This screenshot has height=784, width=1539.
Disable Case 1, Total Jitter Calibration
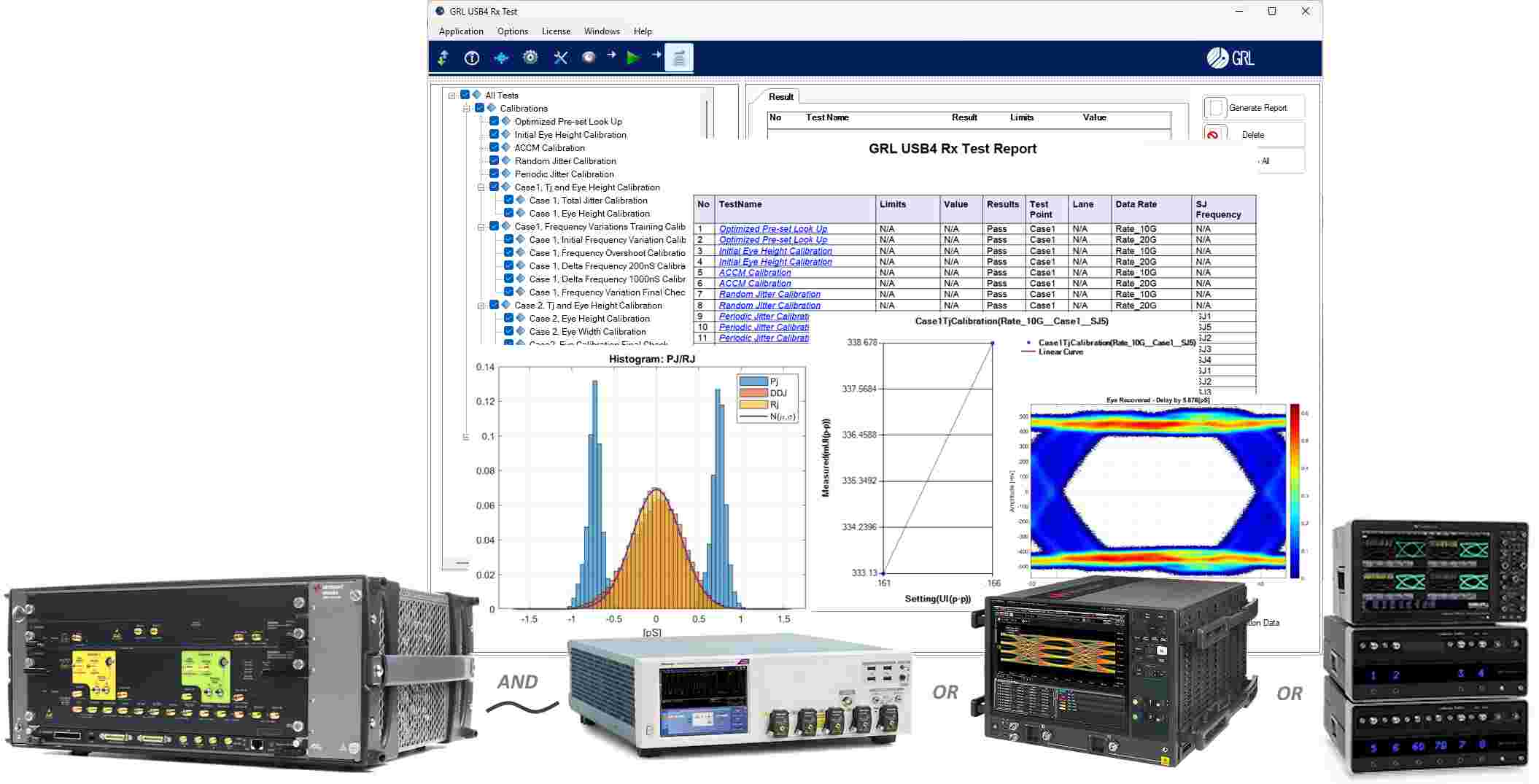(508, 200)
